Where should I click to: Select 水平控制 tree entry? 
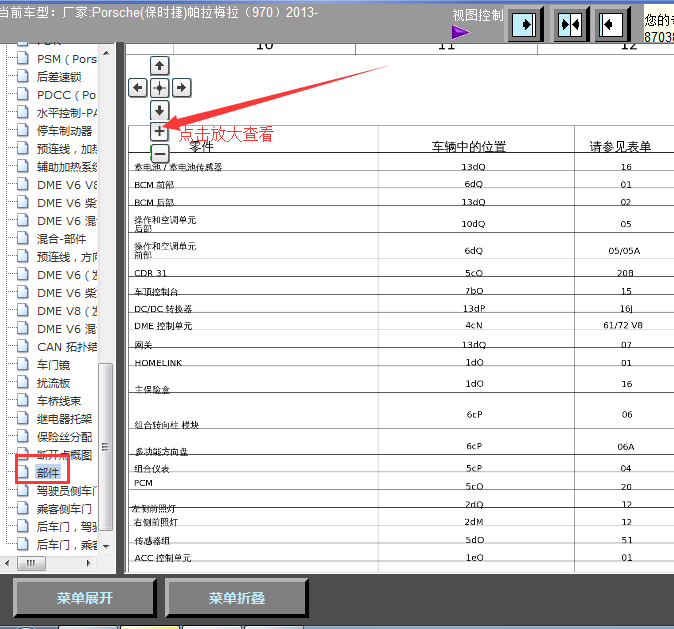click(x=67, y=113)
